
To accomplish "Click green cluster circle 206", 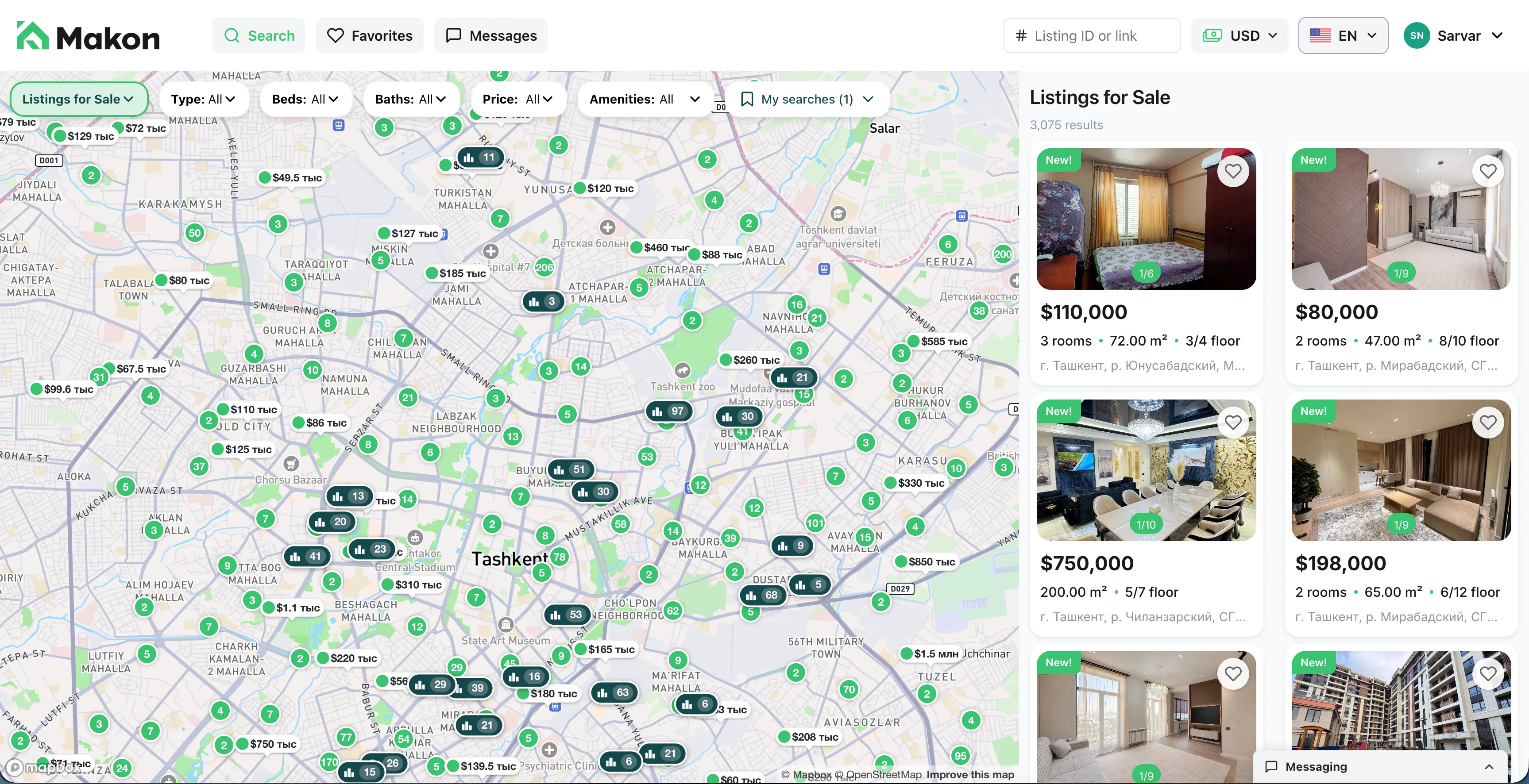I will point(544,268).
